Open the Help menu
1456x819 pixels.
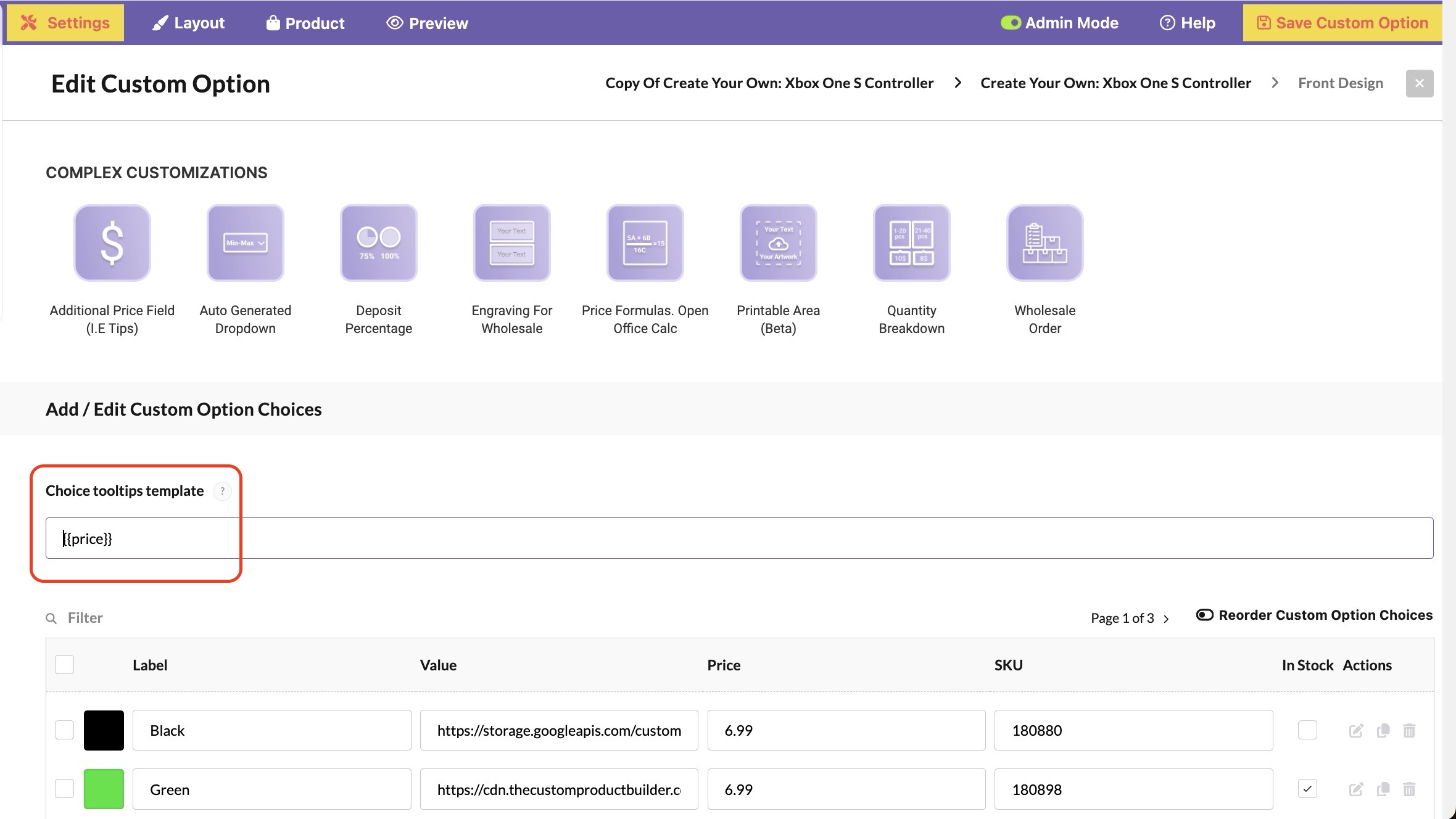[1188, 23]
